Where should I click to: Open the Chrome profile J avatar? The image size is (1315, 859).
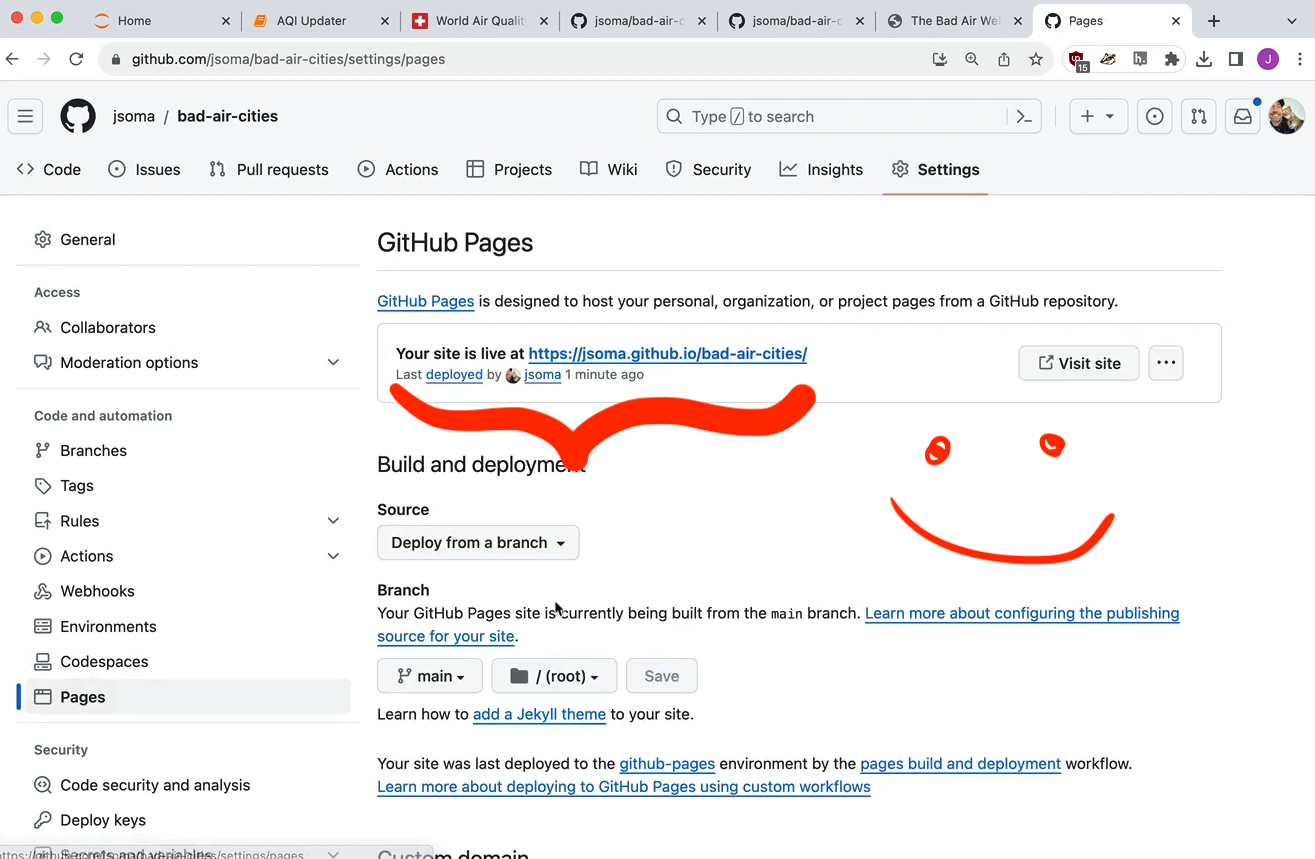click(x=1268, y=59)
